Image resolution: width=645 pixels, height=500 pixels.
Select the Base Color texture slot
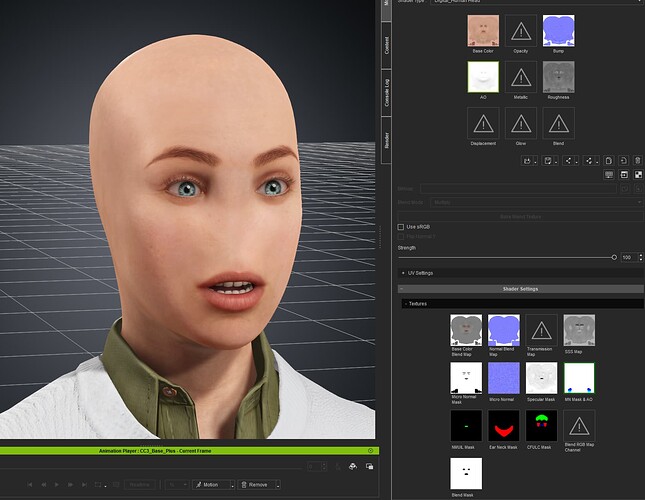pyautogui.click(x=483, y=30)
